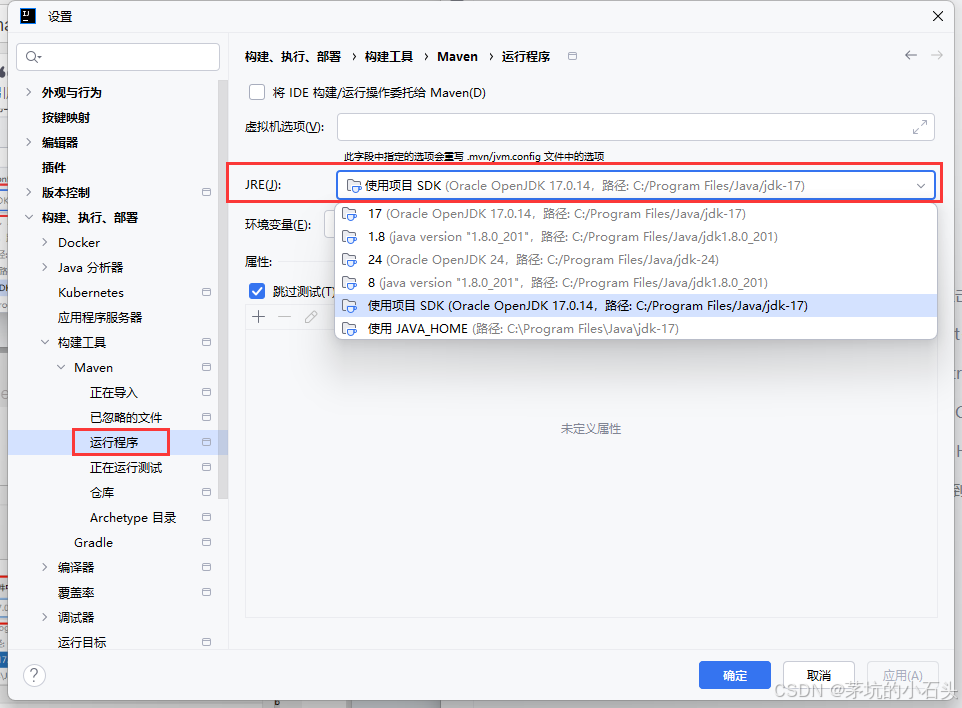Click into the 虚拟机选项 text field
This screenshot has width=962, height=708.
[636, 127]
